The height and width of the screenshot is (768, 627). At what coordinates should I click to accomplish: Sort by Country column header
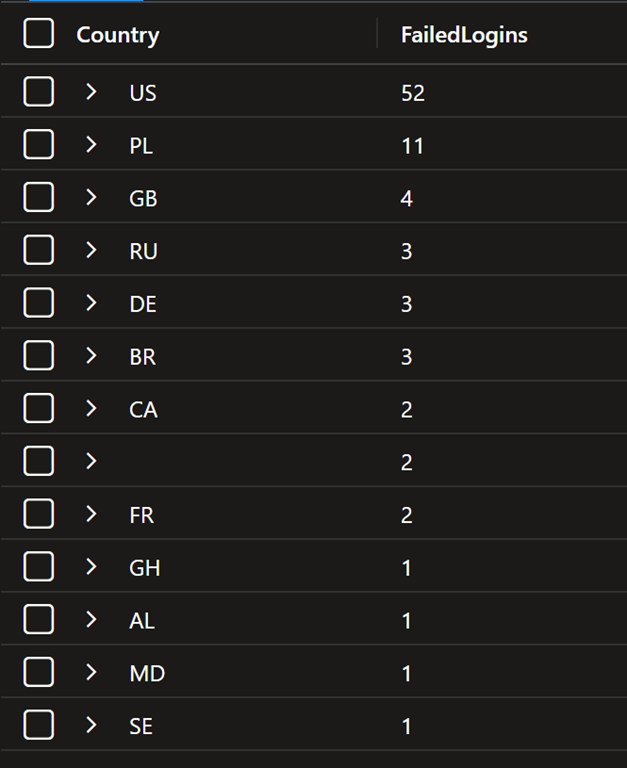(x=118, y=35)
